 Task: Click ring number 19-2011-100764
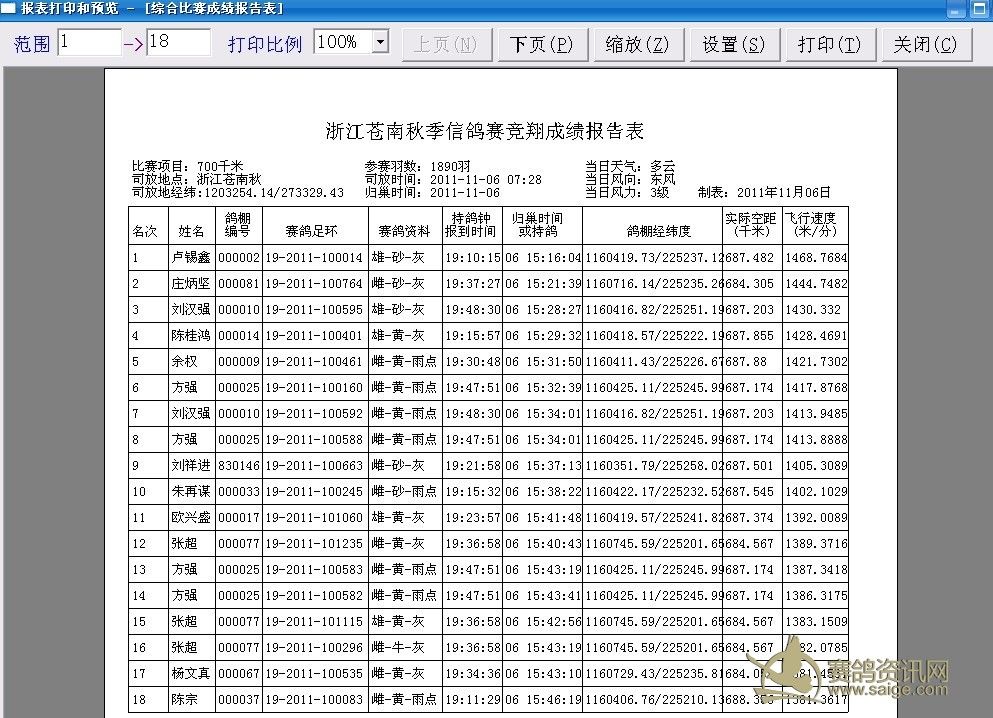(314, 284)
